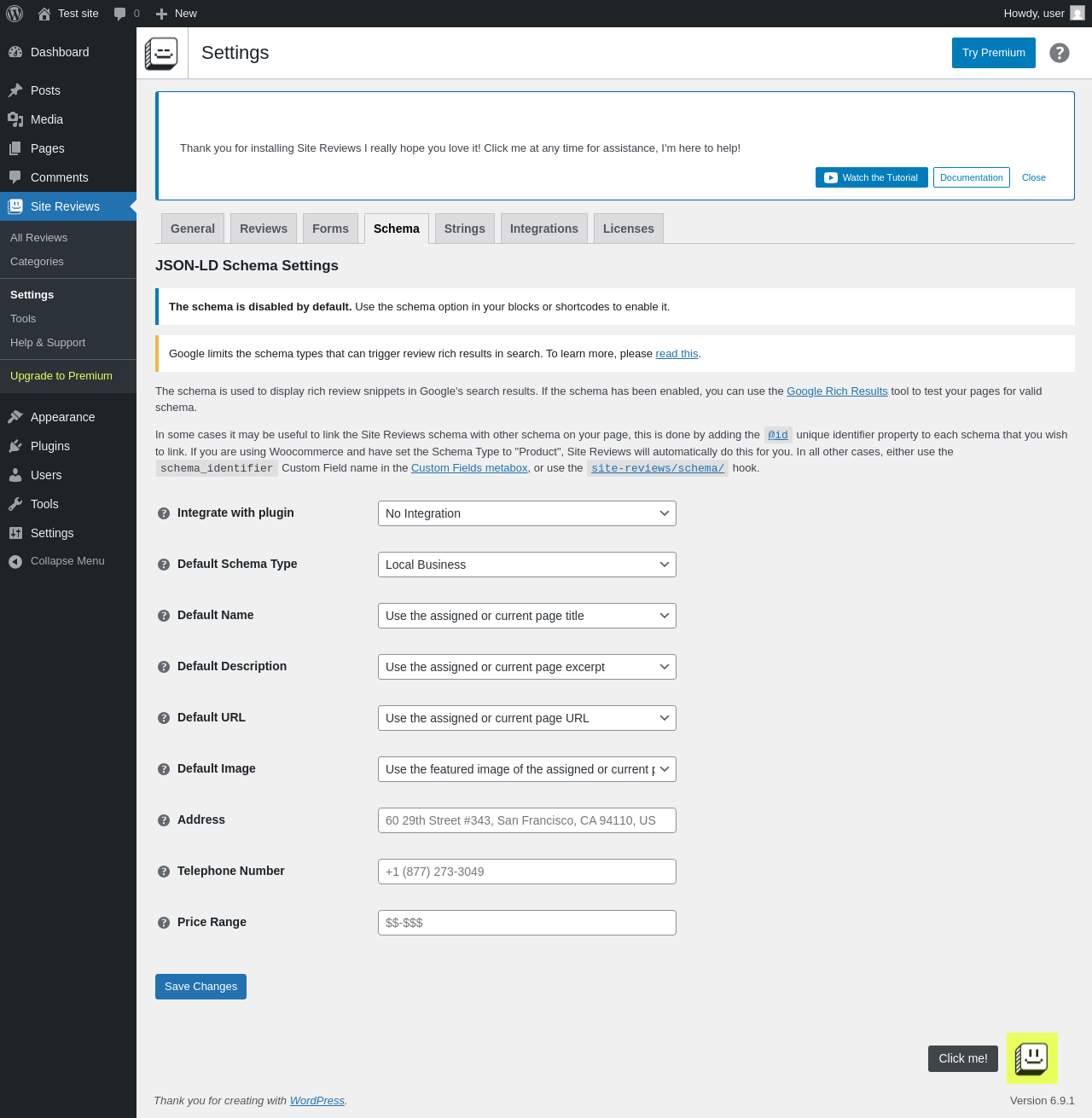The width and height of the screenshot is (1092, 1118).
Task: Click the Pages icon in sidebar
Action: point(15,148)
